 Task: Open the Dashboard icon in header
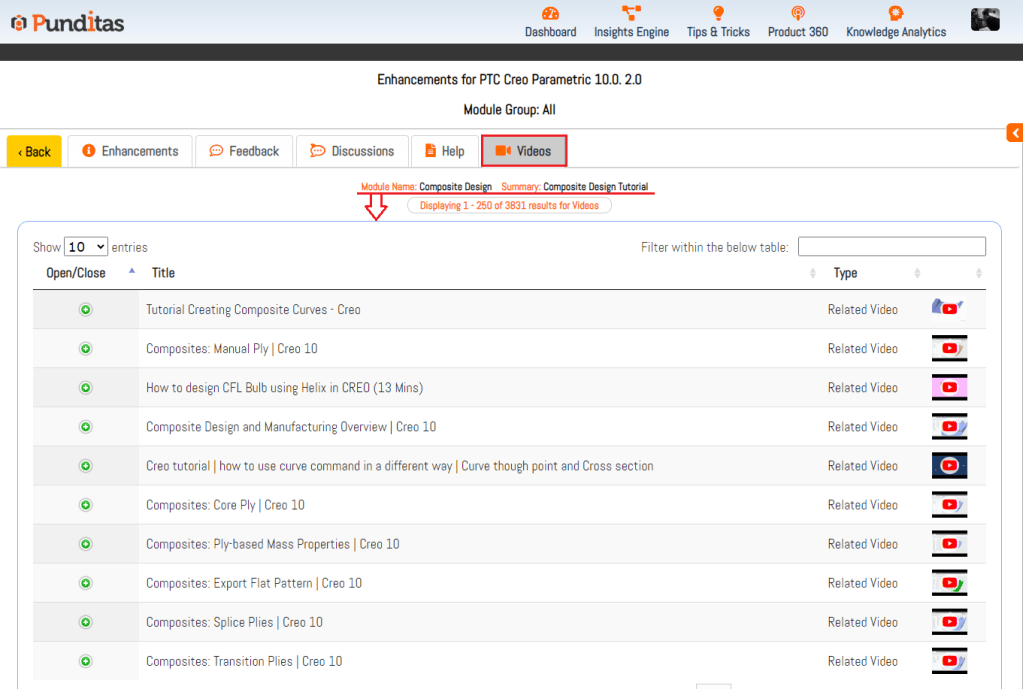click(550, 14)
